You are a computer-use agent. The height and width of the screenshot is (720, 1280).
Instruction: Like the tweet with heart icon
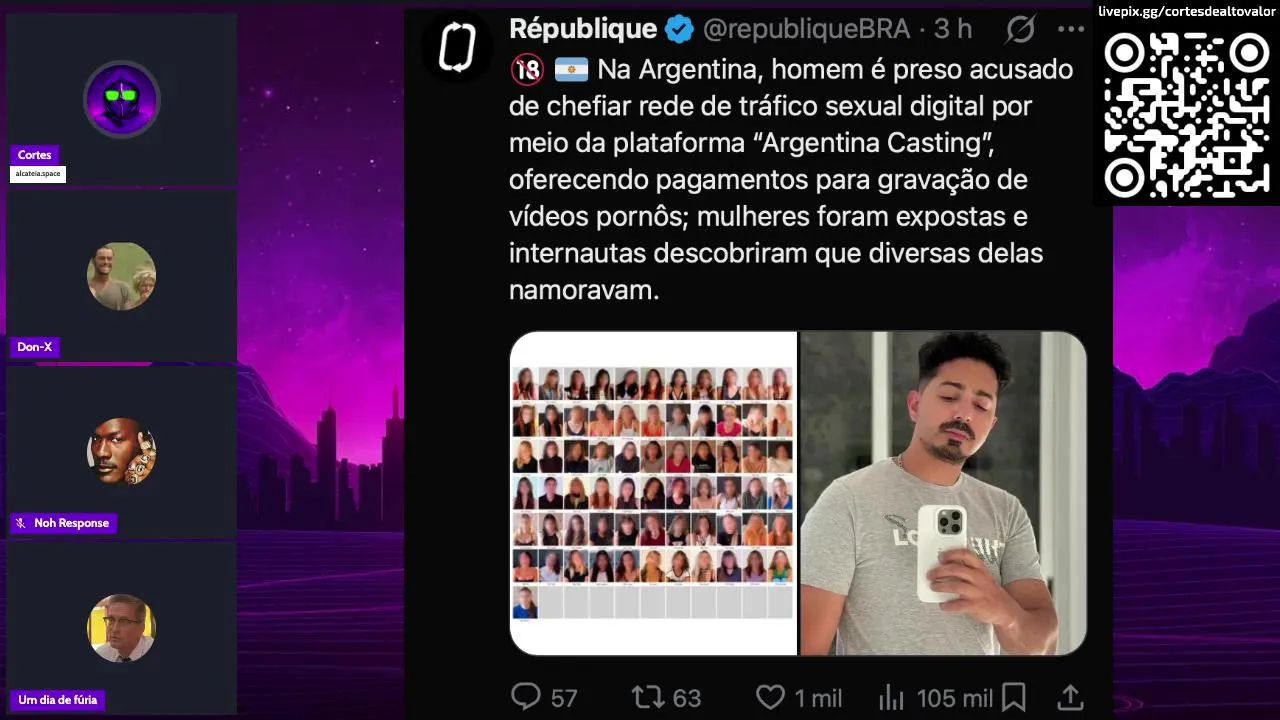[770, 697]
